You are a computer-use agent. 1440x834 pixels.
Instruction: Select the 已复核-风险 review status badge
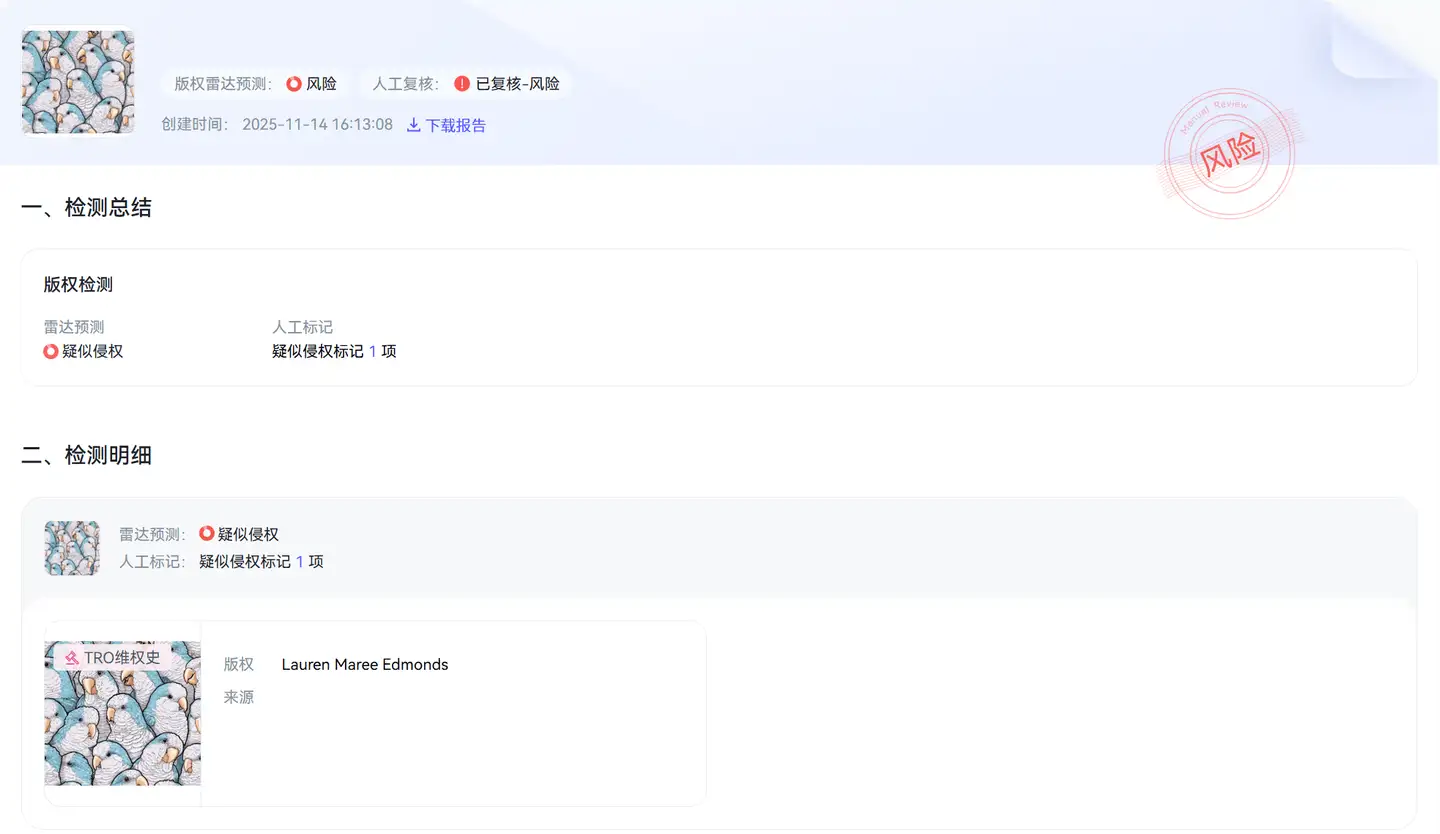[x=507, y=84]
